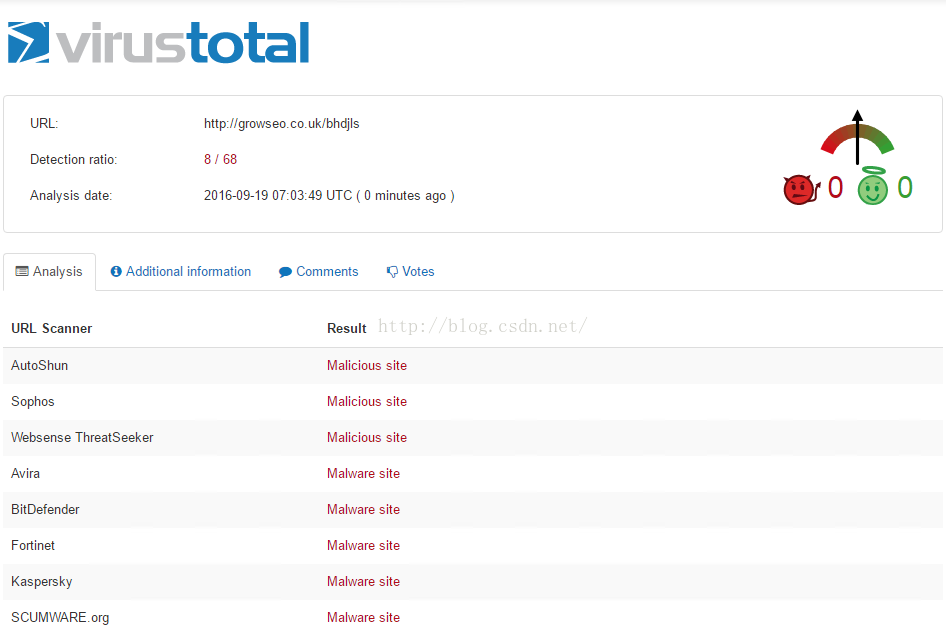Click the red malicious vote count 0
Viewport: 946px width, 631px height.
tap(835, 188)
